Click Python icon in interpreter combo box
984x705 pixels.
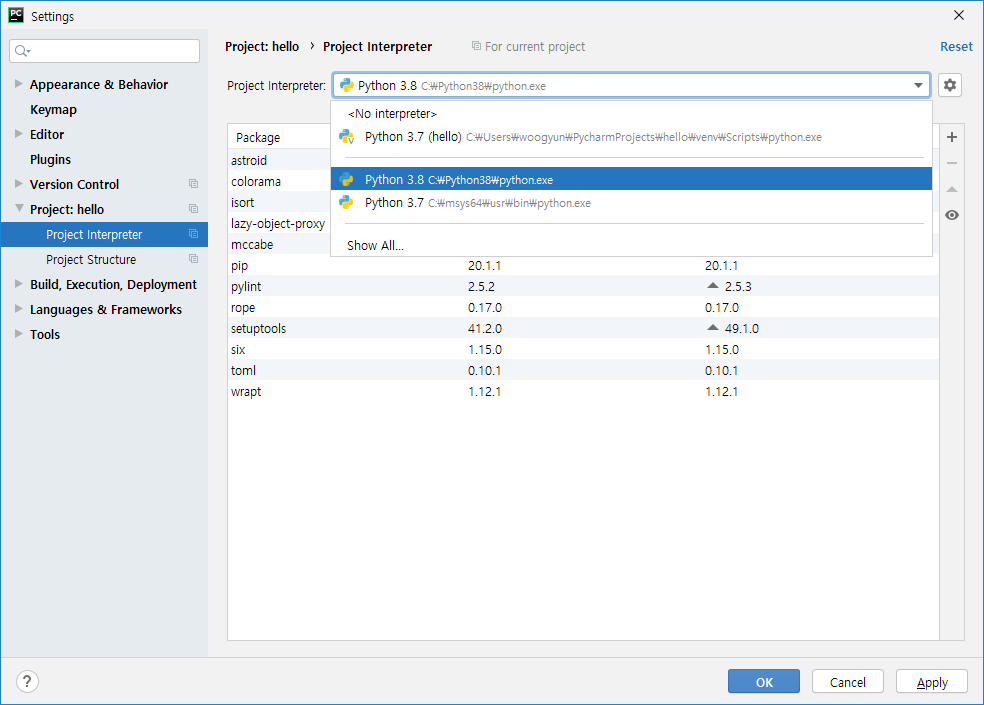(x=346, y=85)
